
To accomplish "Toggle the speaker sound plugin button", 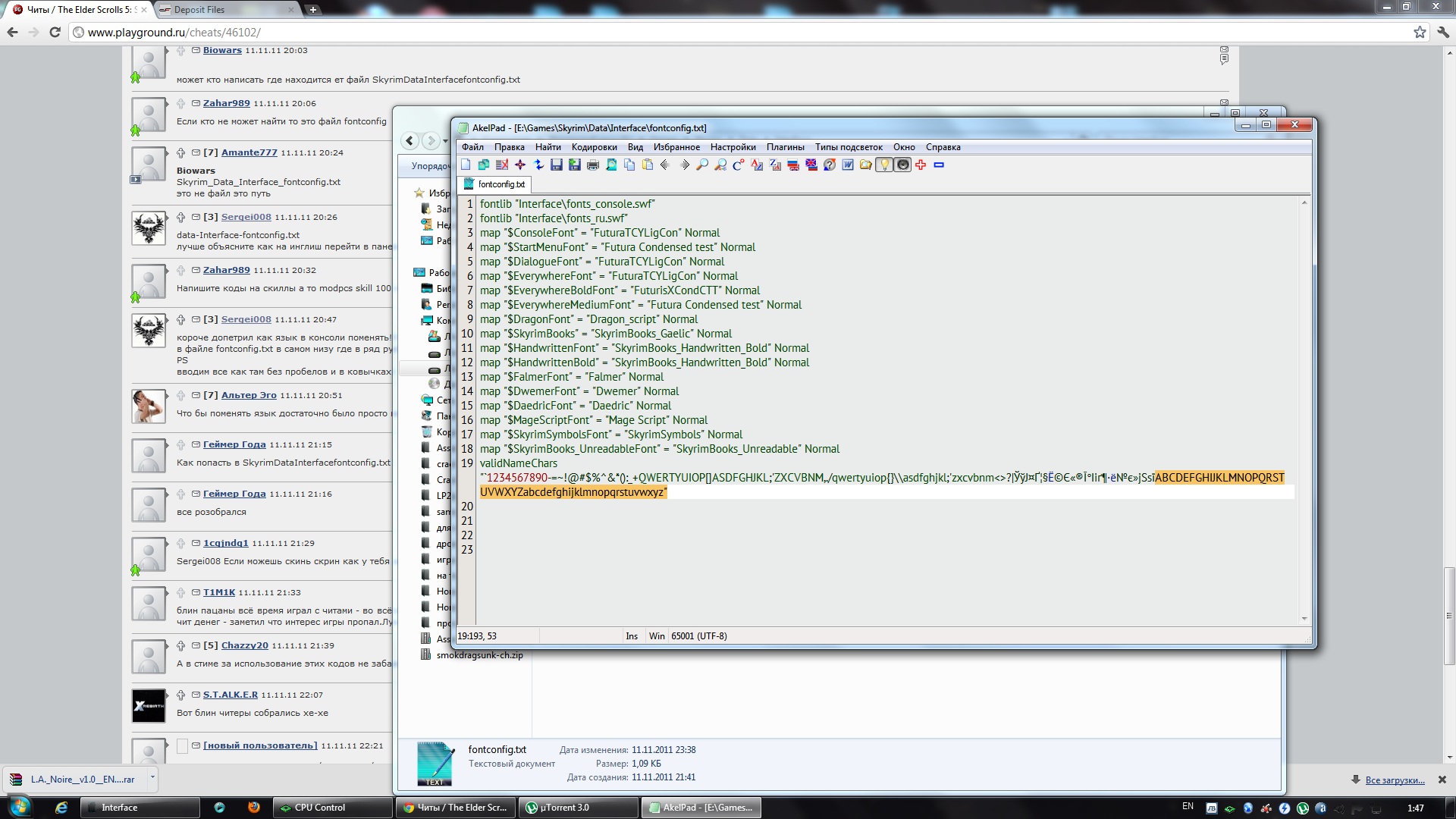I will (902, 165).
